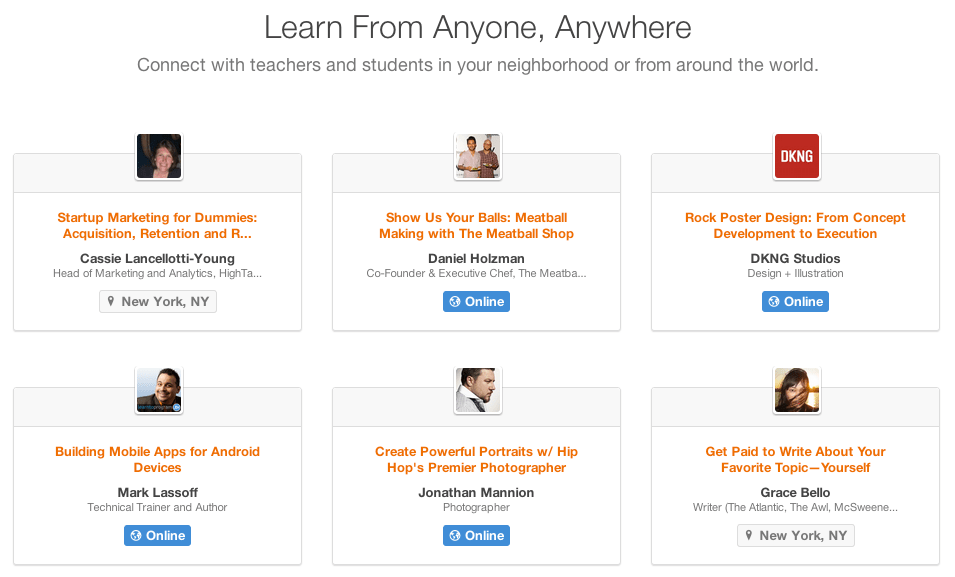The height and width of the screenshot is (577, 955).
Task: Click the teacher name Daniel Holzman
Action: pos(476,259)
